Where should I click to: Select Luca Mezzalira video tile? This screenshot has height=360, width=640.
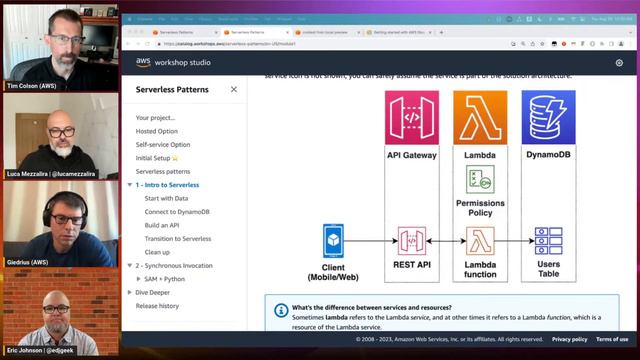tap(61, 136)
